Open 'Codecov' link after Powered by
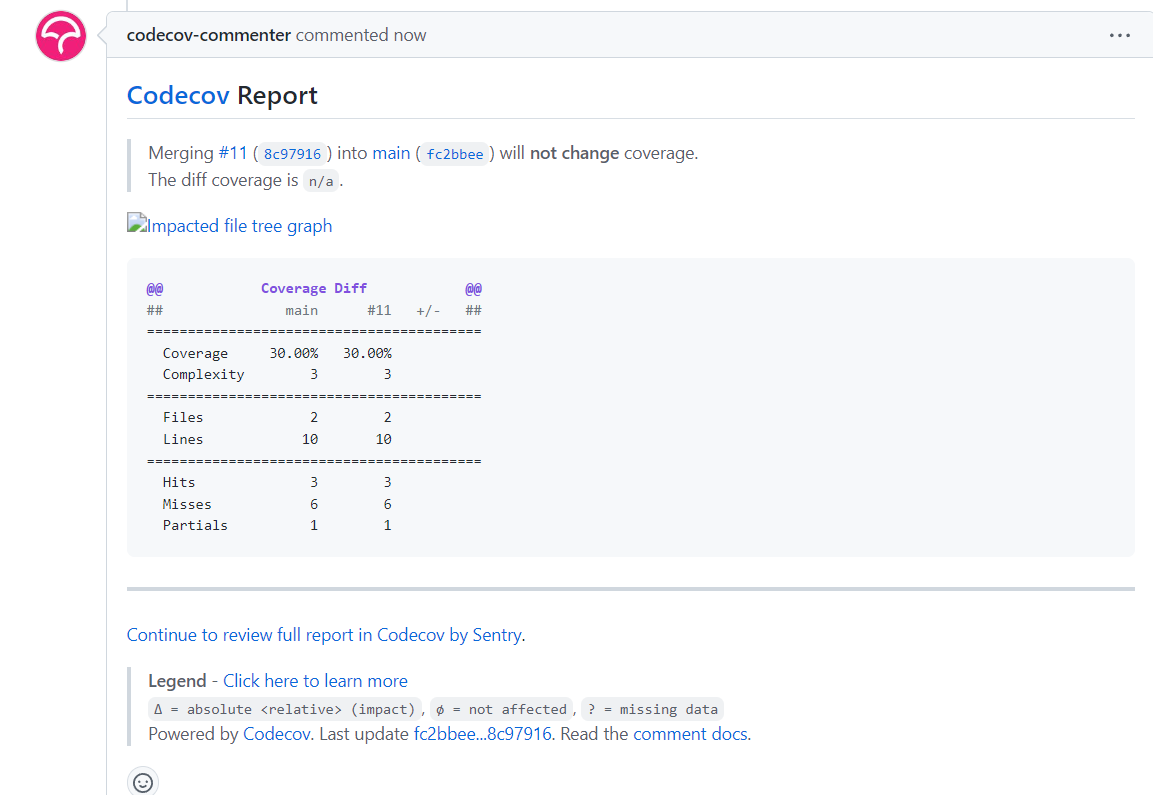The width and height of the screenshot is (1153, 795). [276, 734]
